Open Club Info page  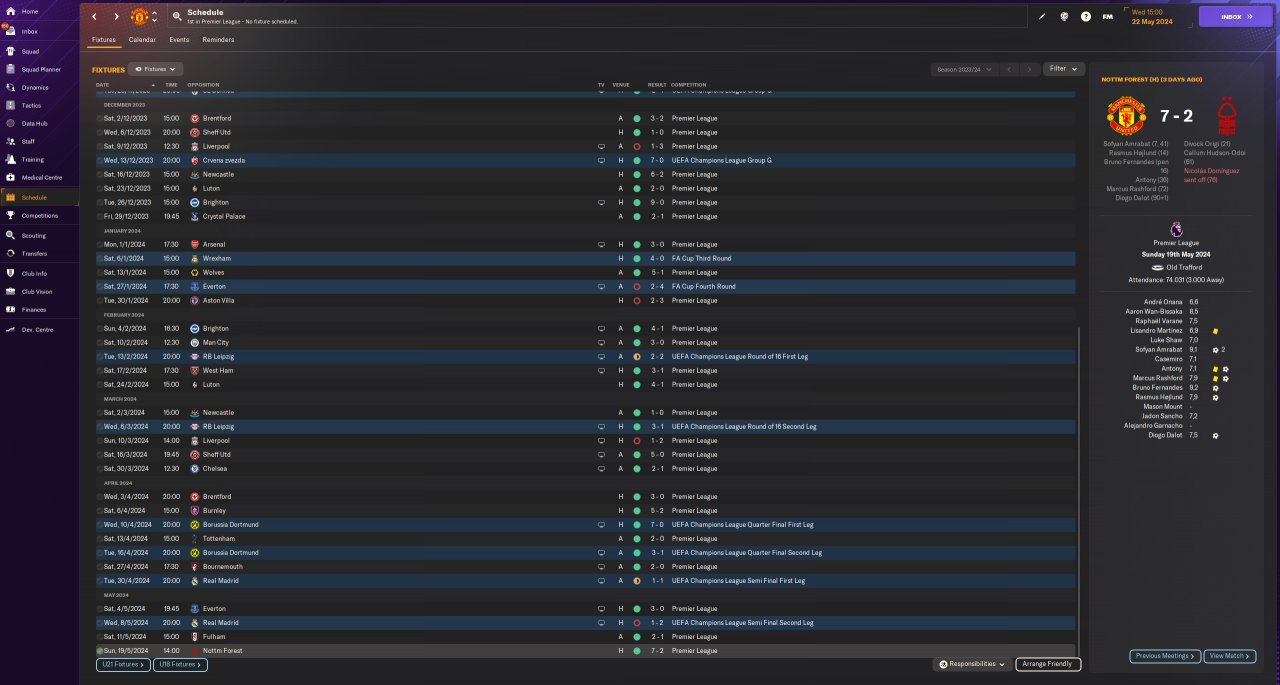(34, 273)
